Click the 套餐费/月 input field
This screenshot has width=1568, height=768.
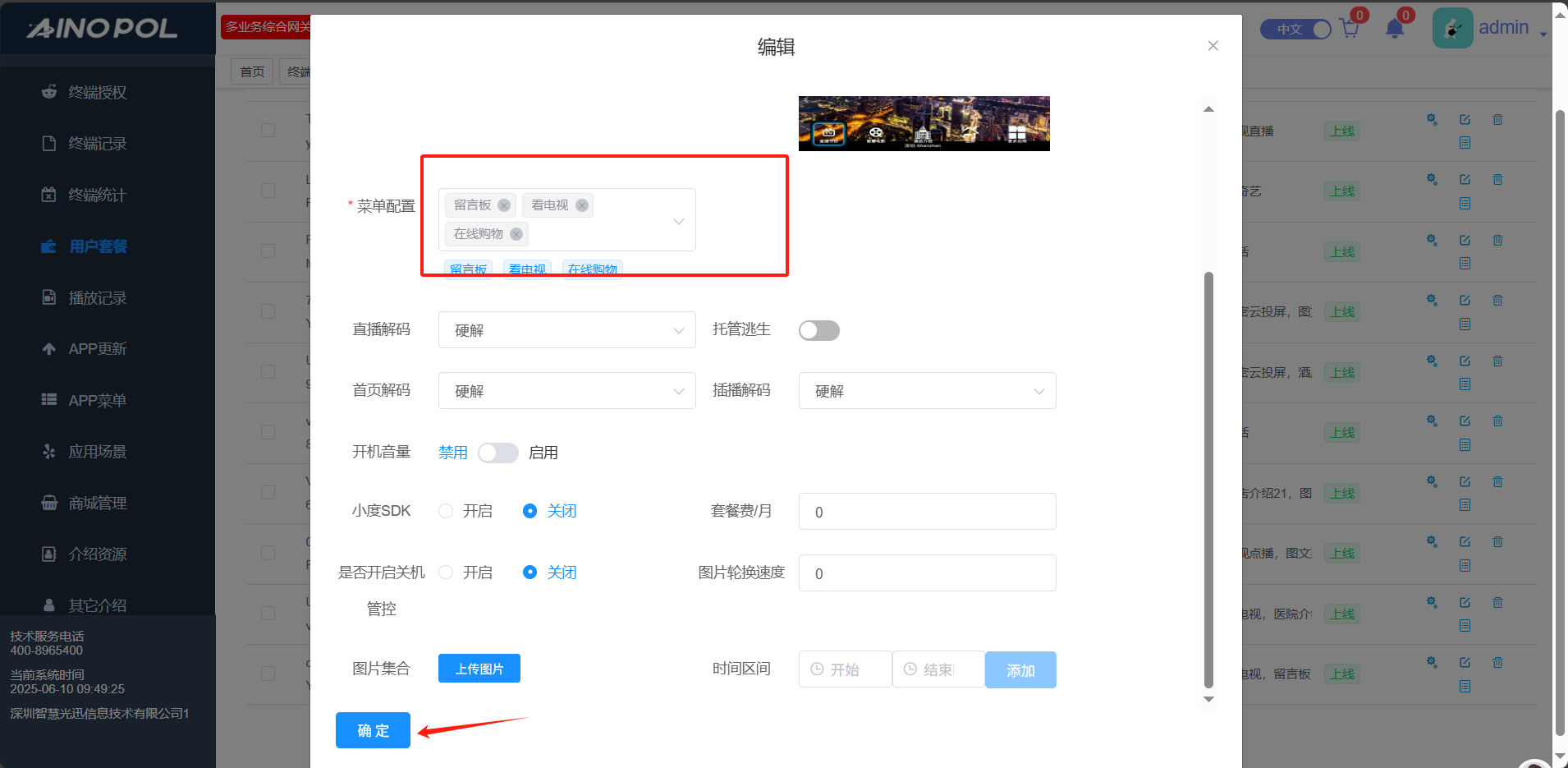tap(927, 512)
